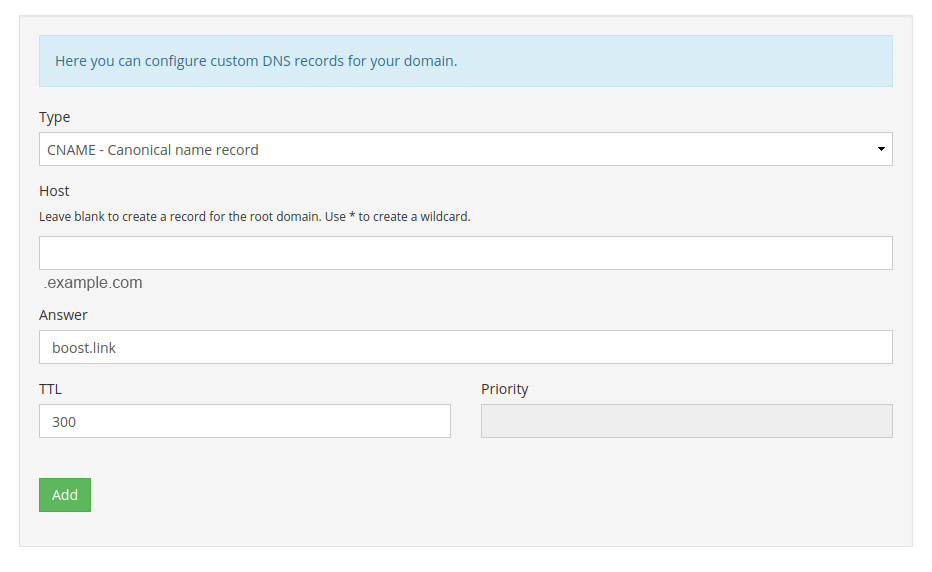Click the blue DNS records info banner
Screen dimensions: 932x572
pos(465,61)
